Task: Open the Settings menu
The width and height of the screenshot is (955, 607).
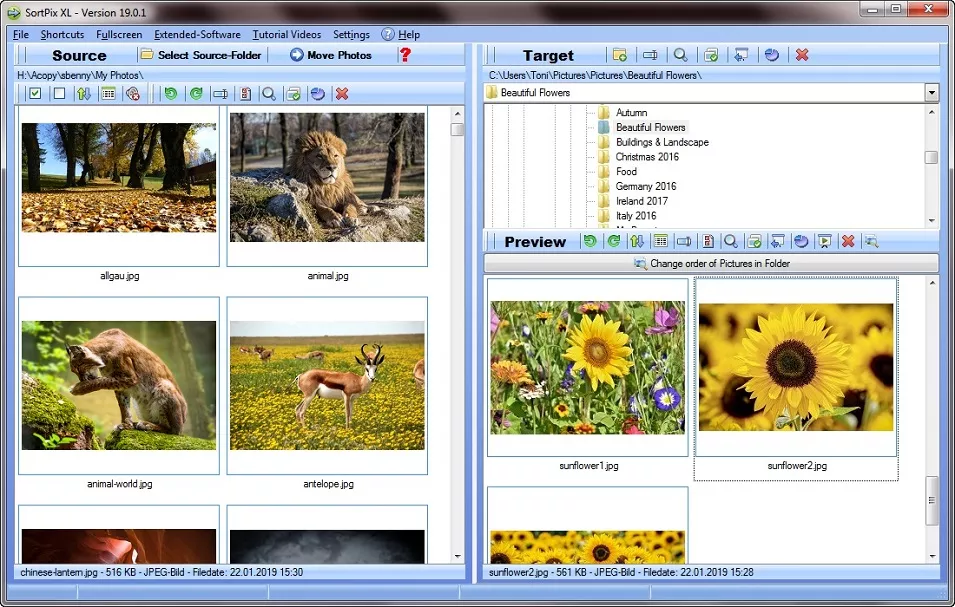Action: tap(351, 35)
